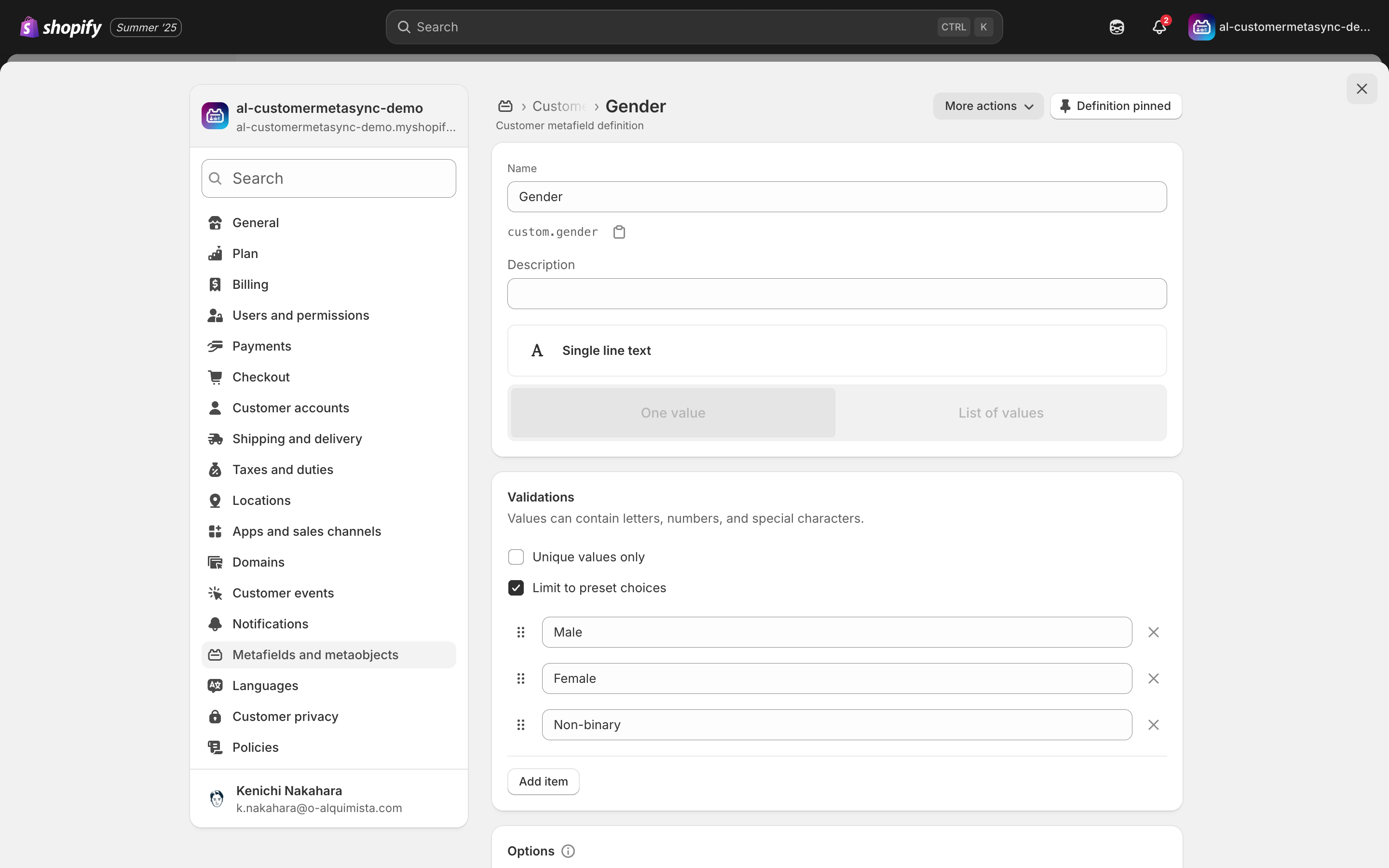This screenshot has width=1389, height=868.
Task: Click the Payments icon in the sidebar
Action: click(215, 346)
